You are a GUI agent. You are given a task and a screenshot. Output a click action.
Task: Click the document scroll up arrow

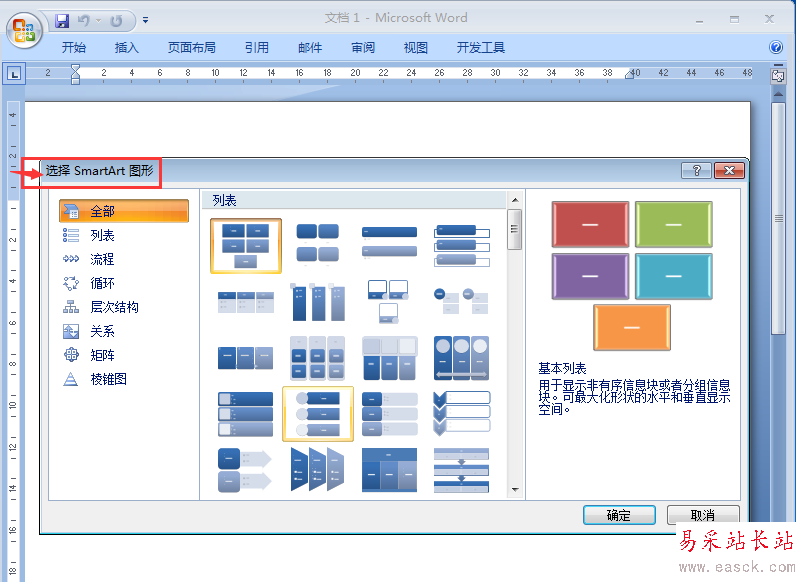pos(778,94)
